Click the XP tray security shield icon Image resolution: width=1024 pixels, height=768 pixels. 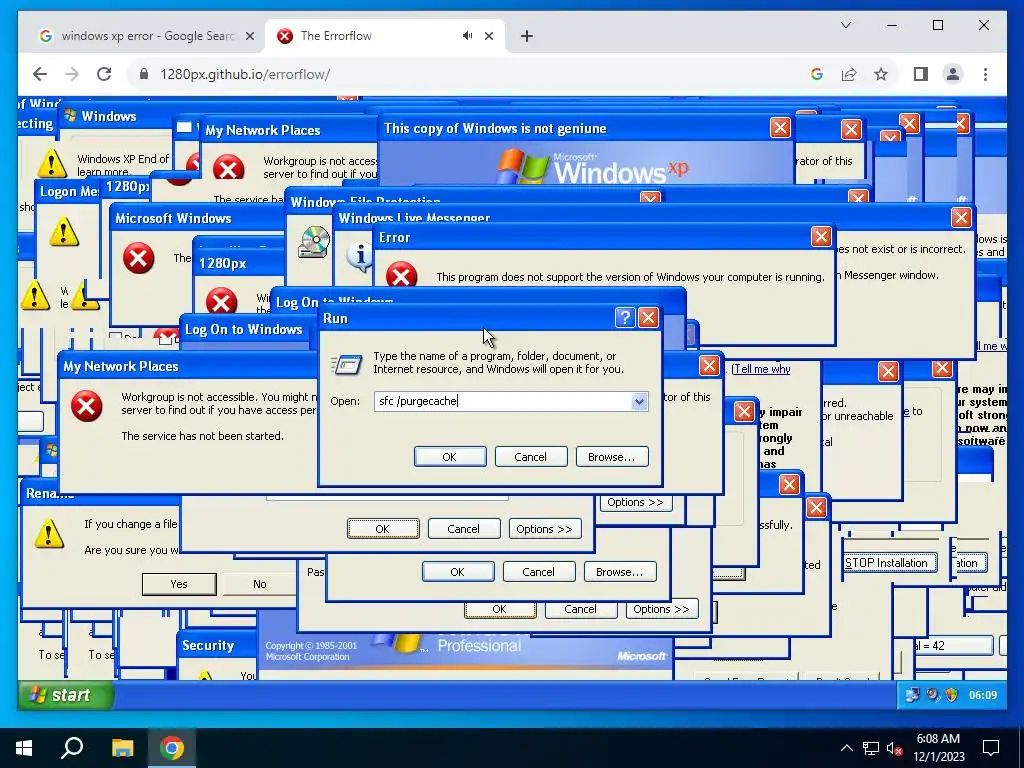pos(952,695)
